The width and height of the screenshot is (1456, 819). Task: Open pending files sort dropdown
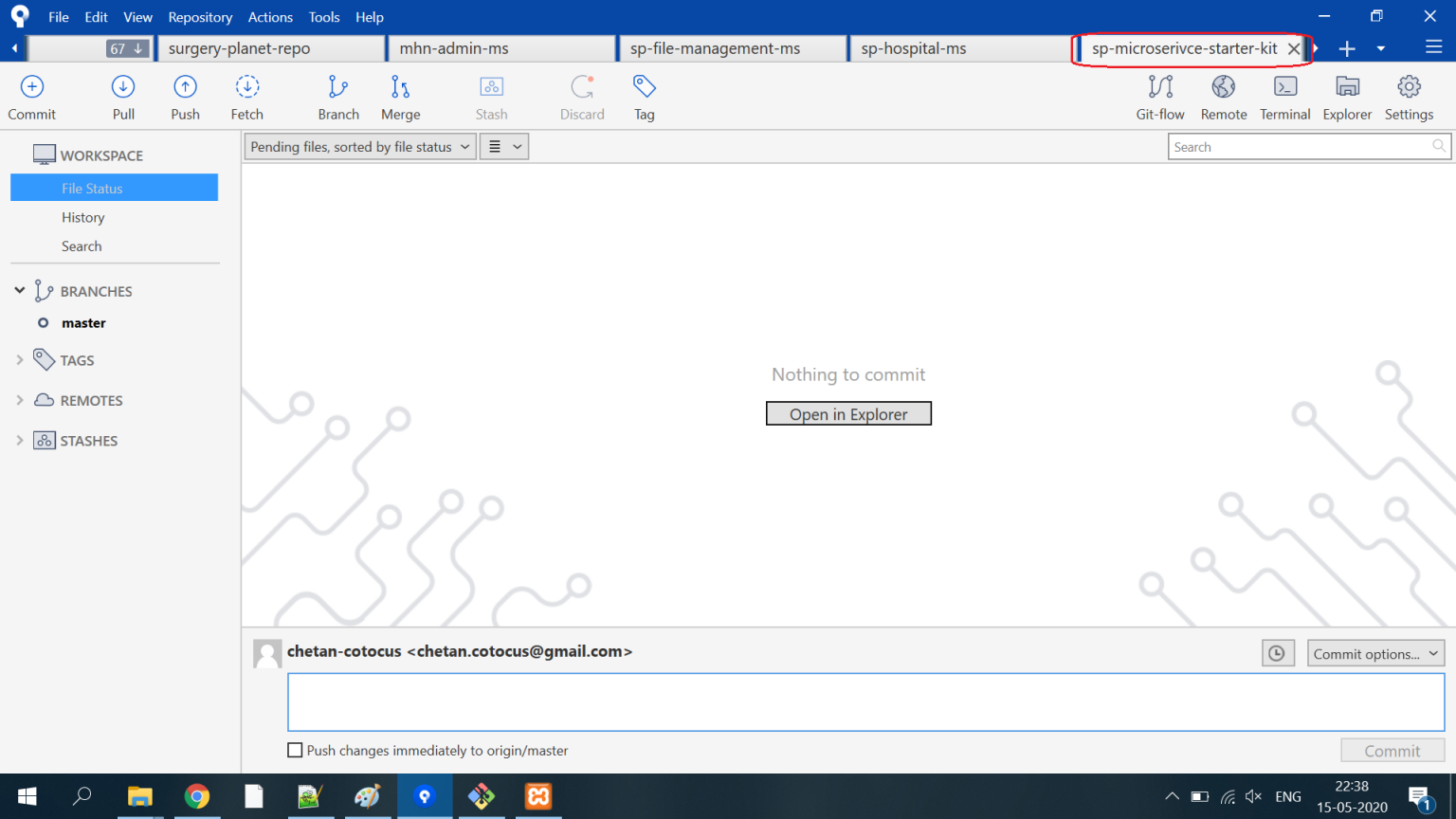click(x=360, y=147)
